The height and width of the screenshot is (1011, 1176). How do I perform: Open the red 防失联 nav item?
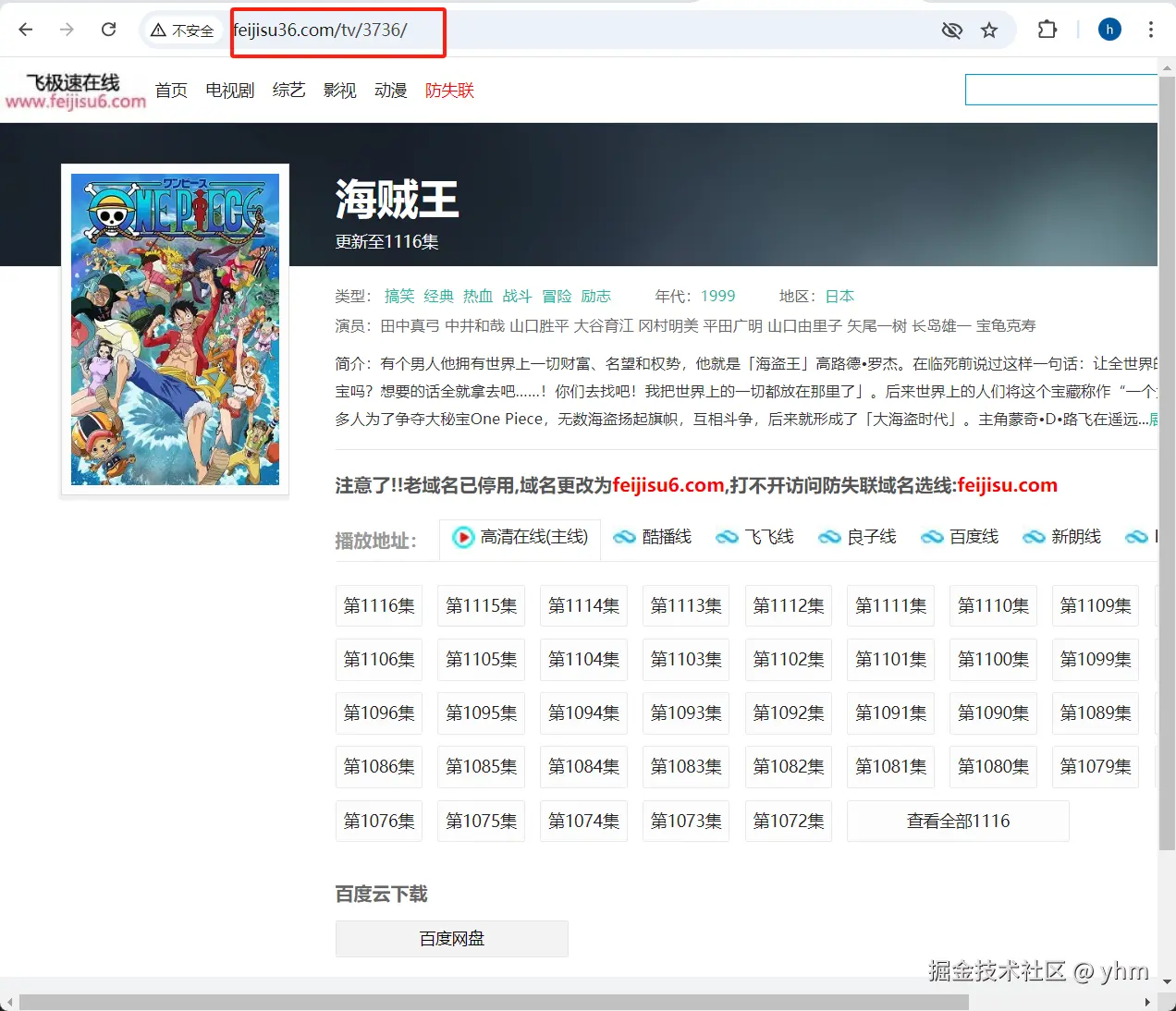click(449, 91)
